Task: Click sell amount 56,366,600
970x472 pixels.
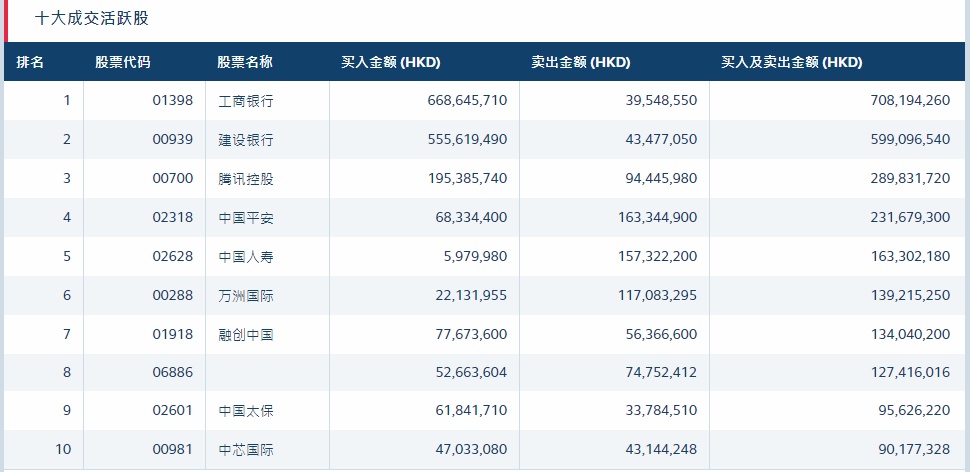Action: coord(661,334)
